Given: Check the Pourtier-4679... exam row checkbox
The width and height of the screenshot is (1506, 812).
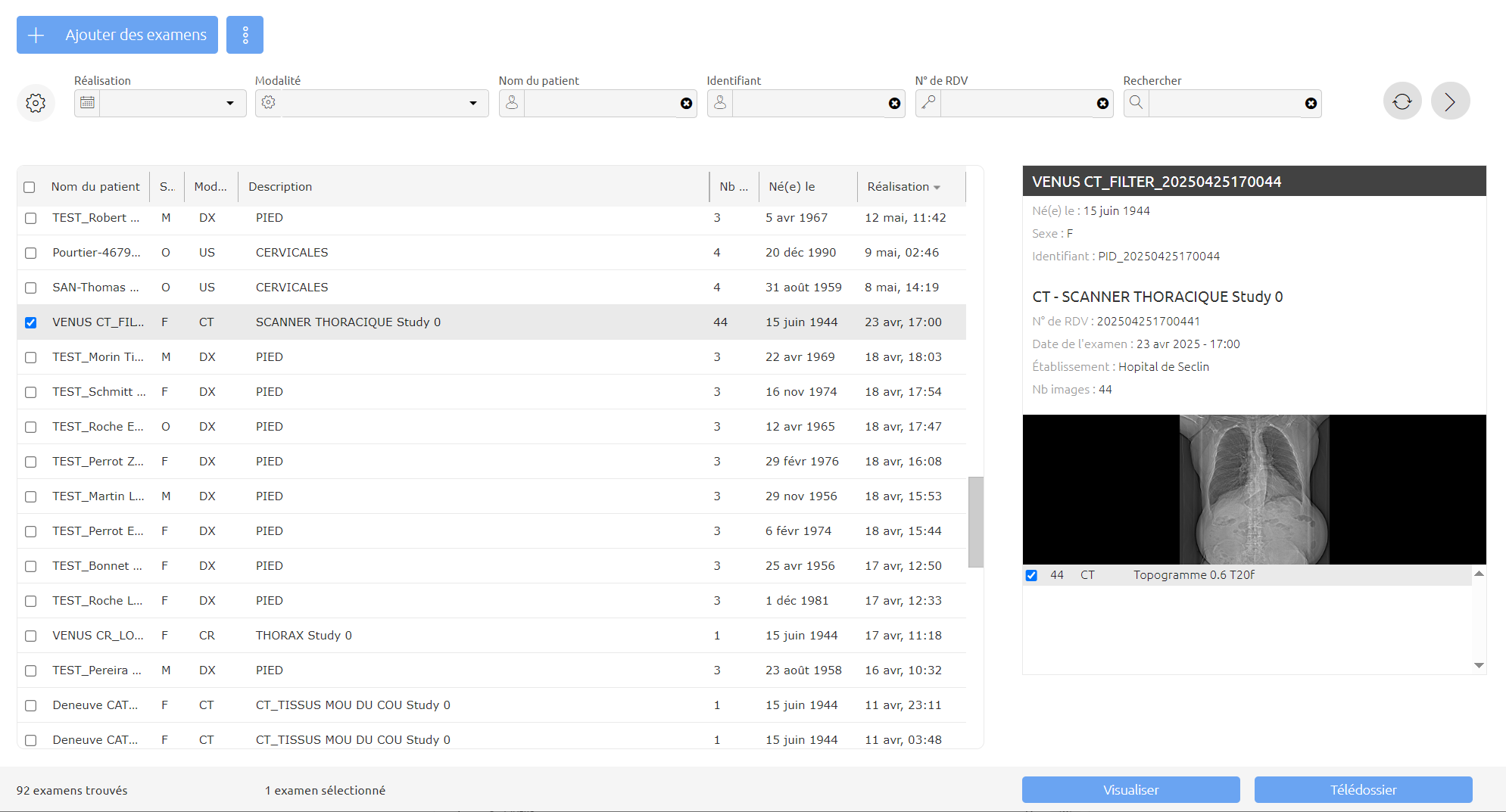Looking at the screenshot, I should click(30, 253).
